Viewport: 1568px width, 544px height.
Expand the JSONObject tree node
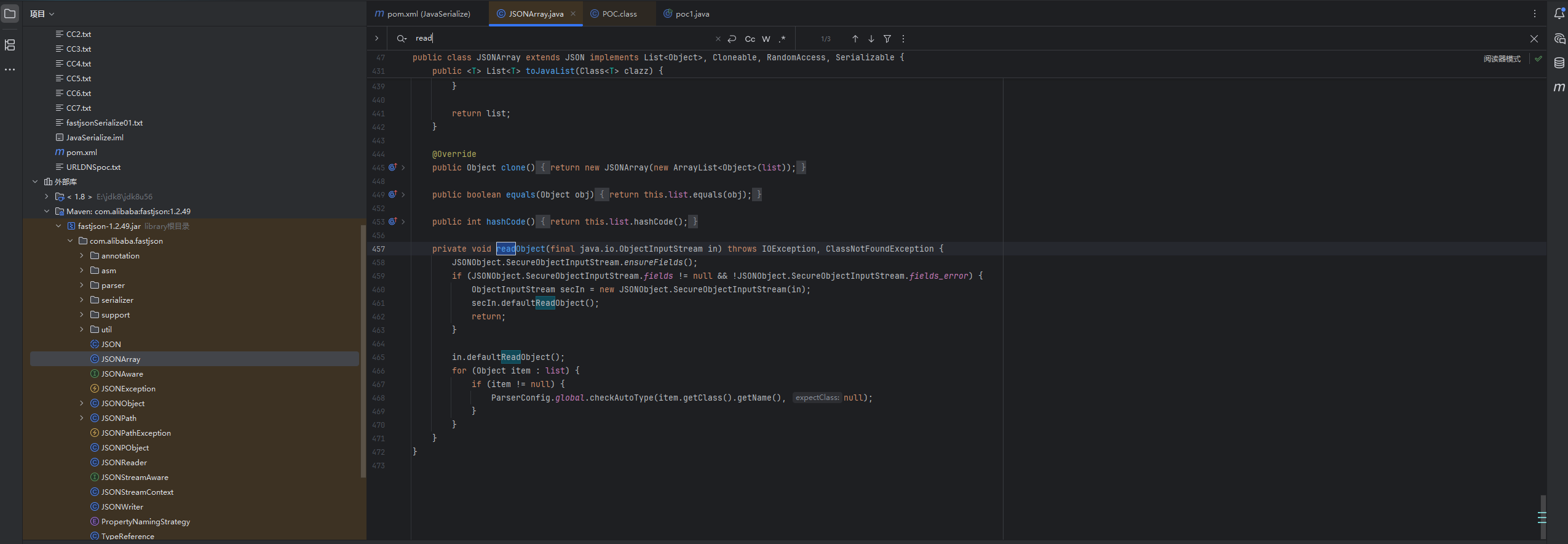pyautogui.click(x=82, y=404)
